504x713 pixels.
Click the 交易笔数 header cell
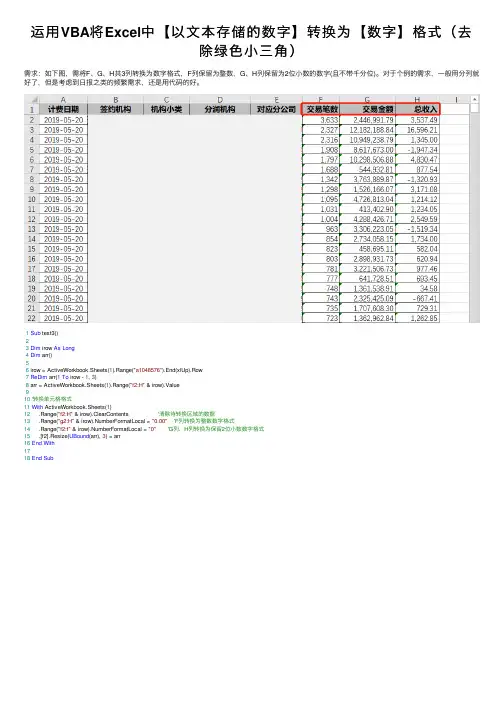coord(321,109)
